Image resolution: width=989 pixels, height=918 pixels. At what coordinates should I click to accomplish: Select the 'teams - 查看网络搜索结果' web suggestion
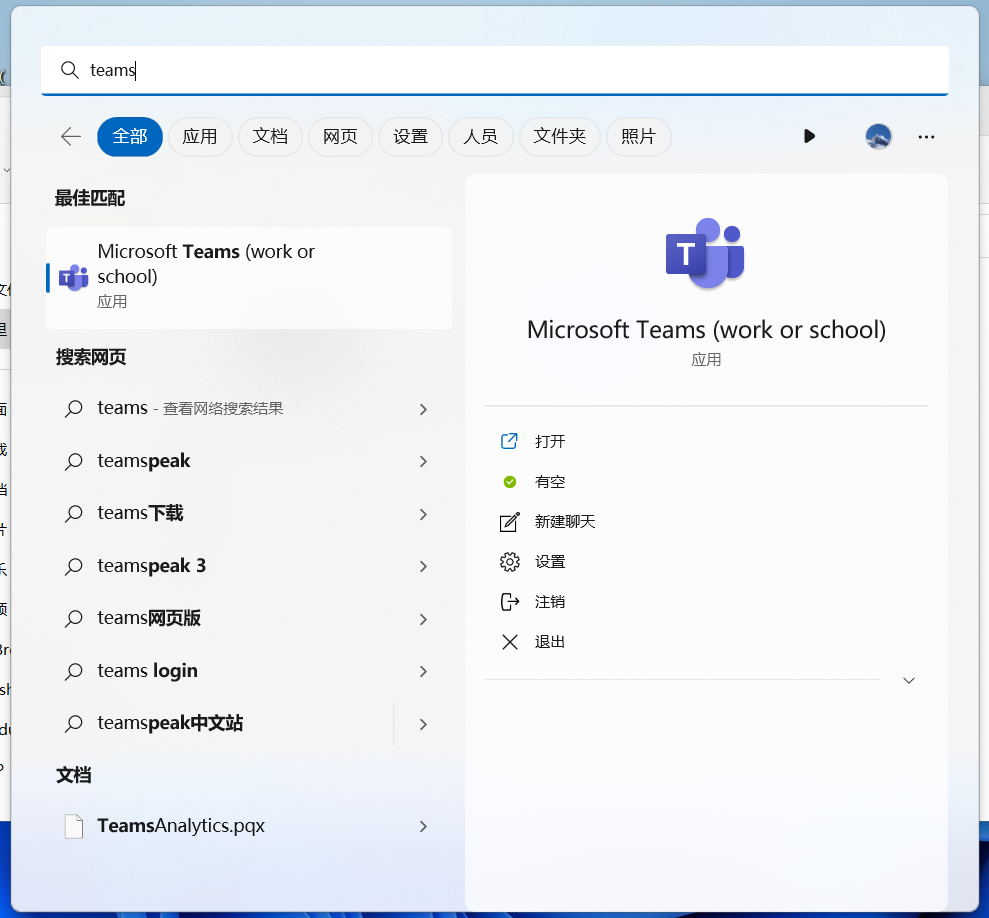tap(249, 408)
